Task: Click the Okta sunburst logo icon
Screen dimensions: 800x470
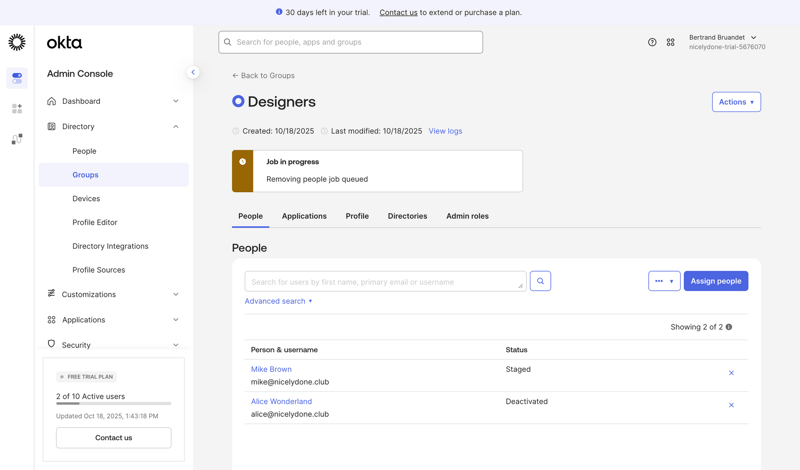Action: 17,42
